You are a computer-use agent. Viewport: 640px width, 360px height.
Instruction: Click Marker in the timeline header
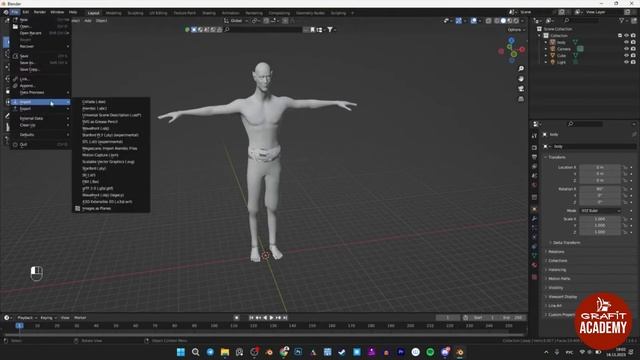pyautogui.click(x=80, y=318)
